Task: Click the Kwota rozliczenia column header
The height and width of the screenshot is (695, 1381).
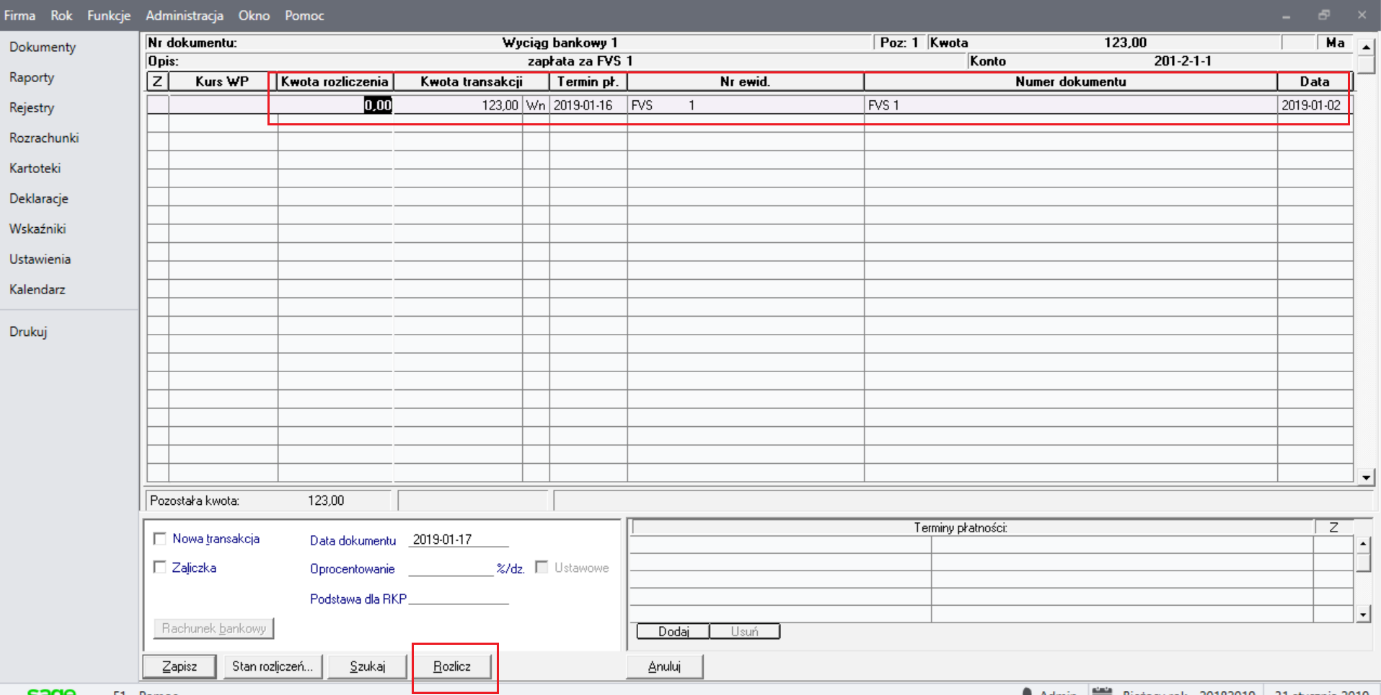Action: coord(335,82)
